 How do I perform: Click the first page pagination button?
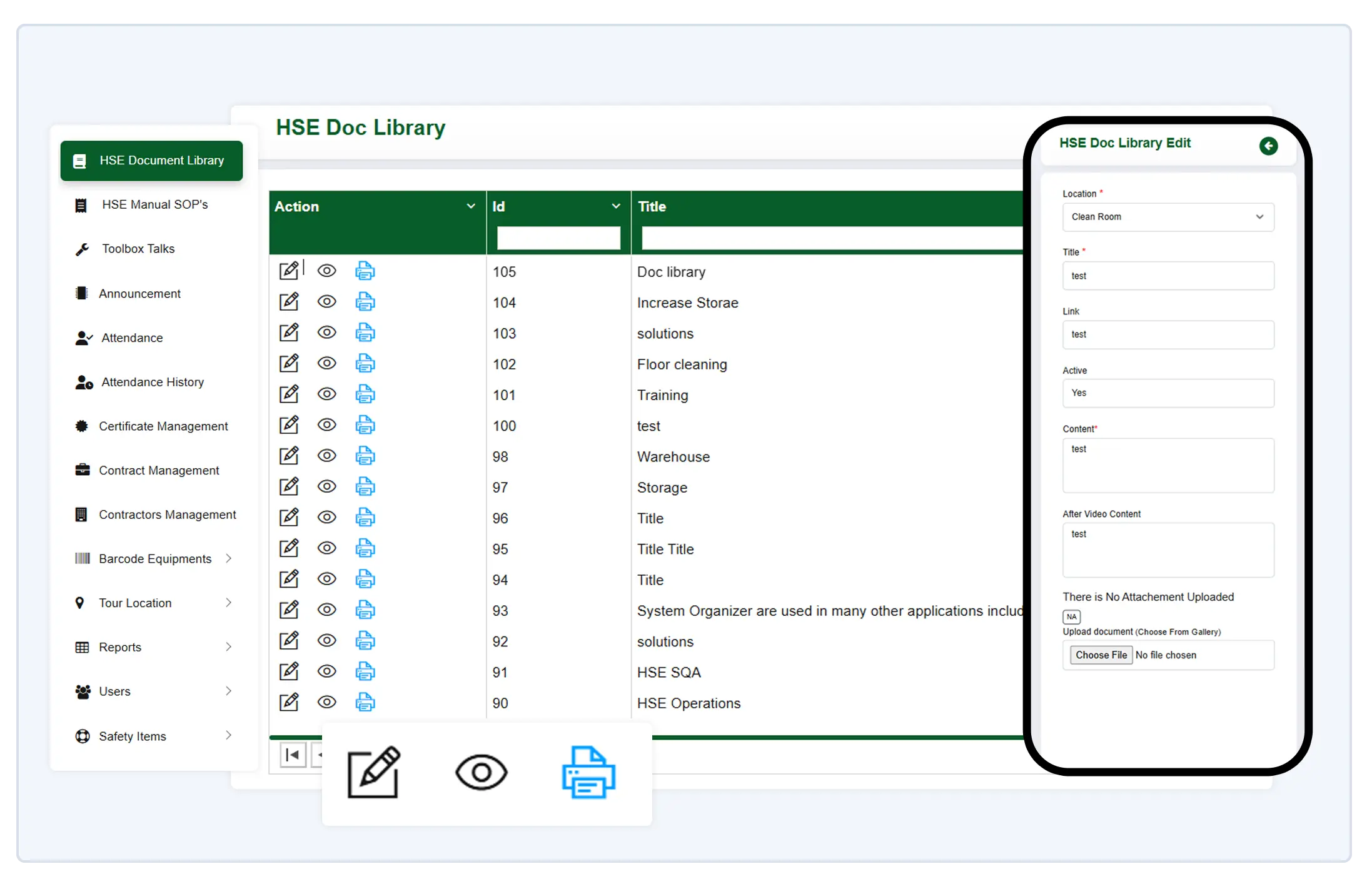[292, 755]
